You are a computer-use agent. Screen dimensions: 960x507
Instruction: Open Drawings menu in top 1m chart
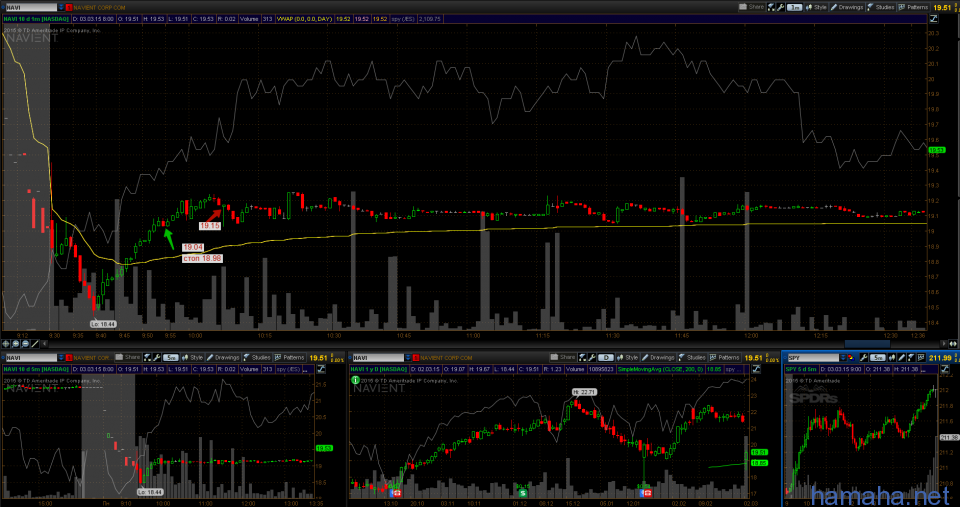[846, 7]
